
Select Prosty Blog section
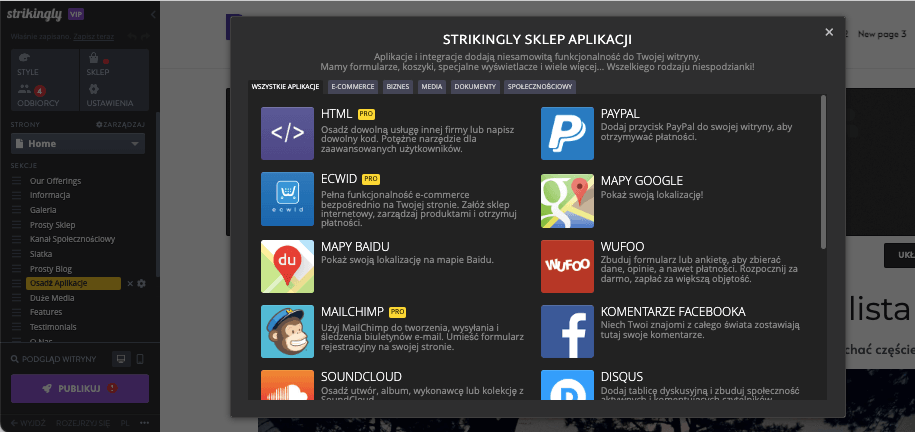point(51,269)
